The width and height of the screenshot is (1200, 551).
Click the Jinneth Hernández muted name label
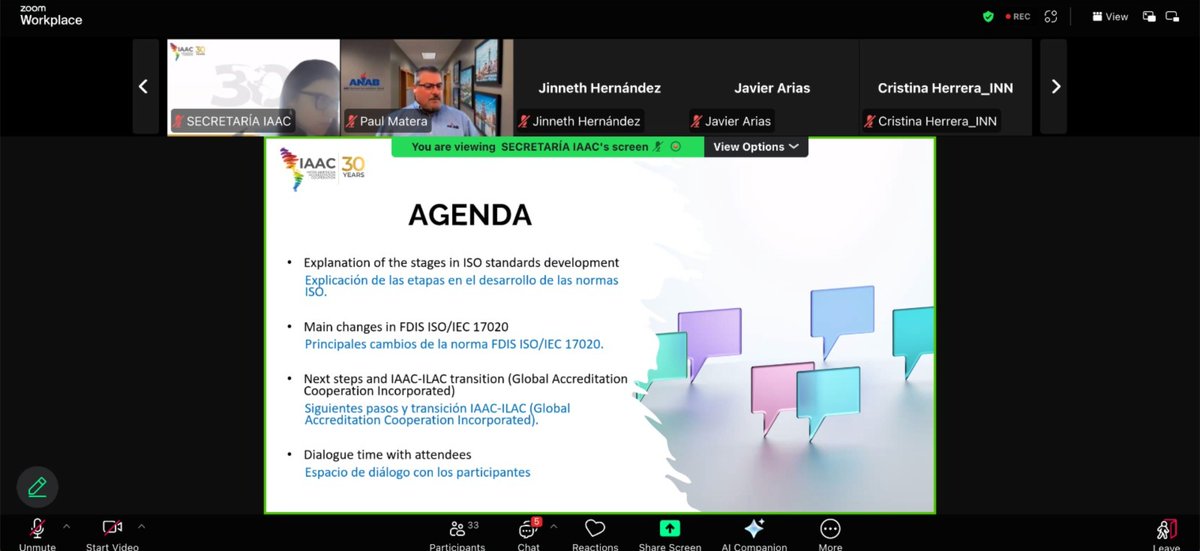[x=580, y=121]
